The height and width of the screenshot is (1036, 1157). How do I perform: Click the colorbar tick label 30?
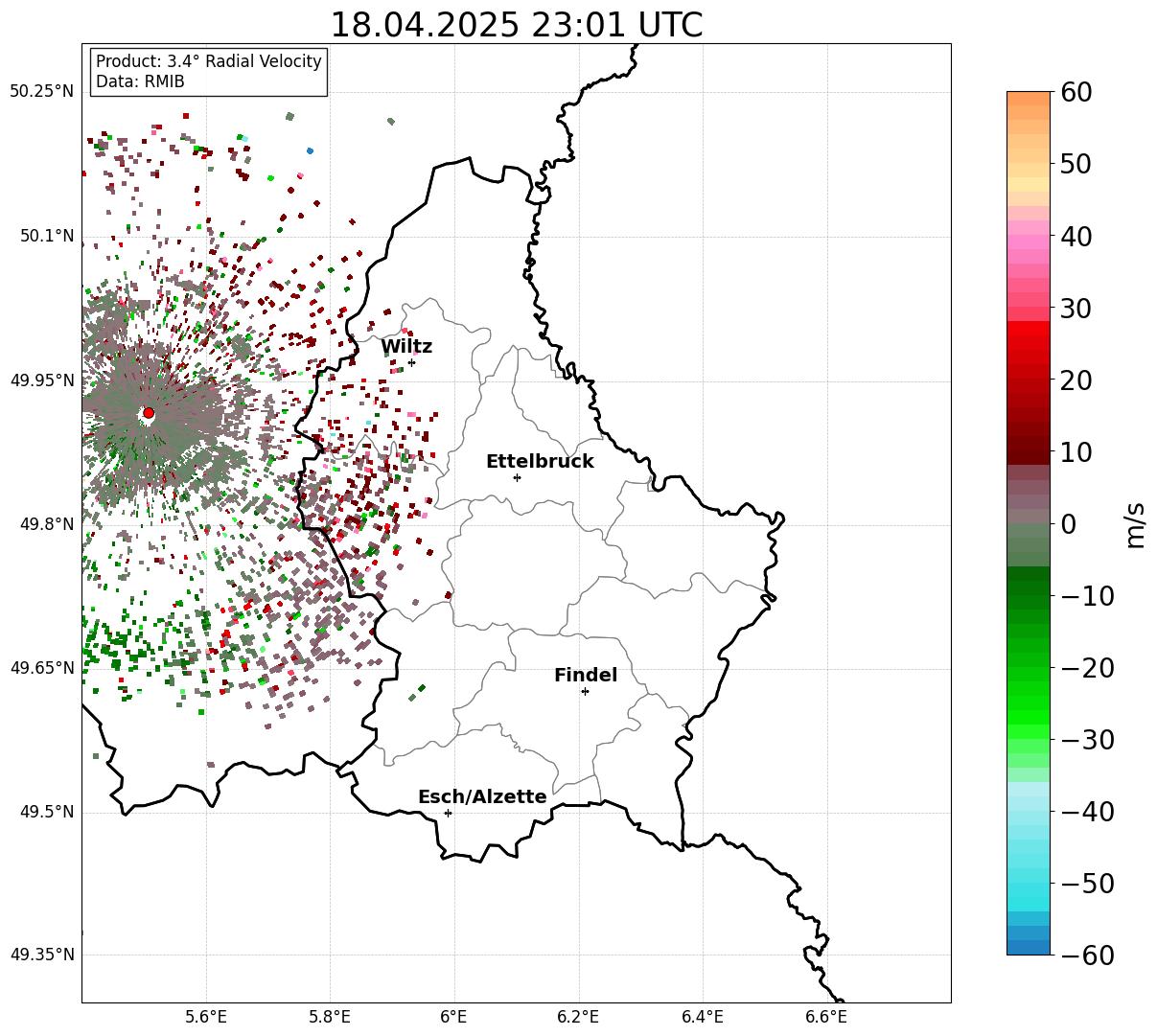(1075, 309)
